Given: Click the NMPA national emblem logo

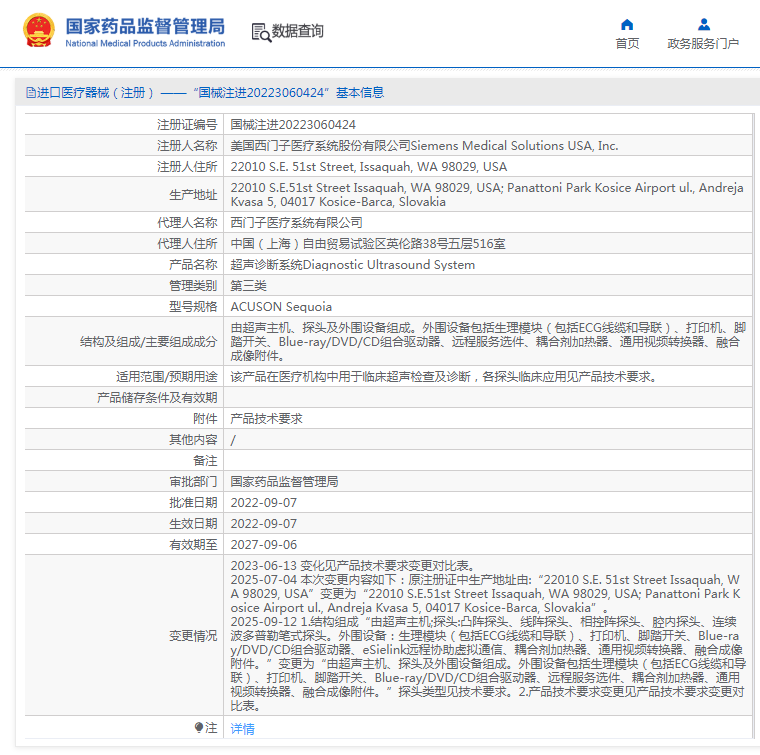Looking at the screenshot, I should [x=40, y=31].
